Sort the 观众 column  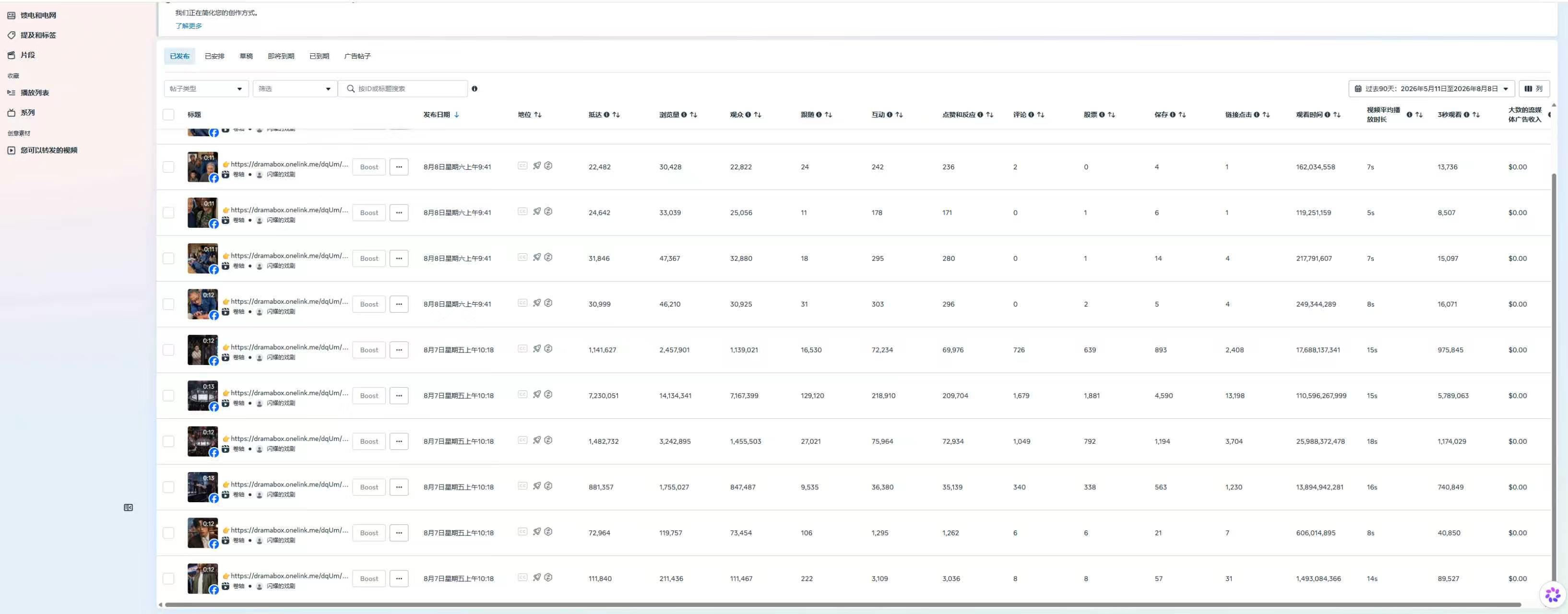tap(758, 114)
